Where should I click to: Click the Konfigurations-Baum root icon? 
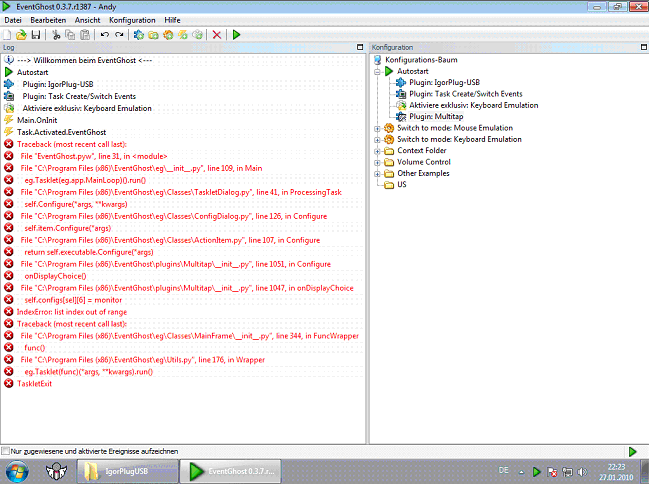[377, 60]
